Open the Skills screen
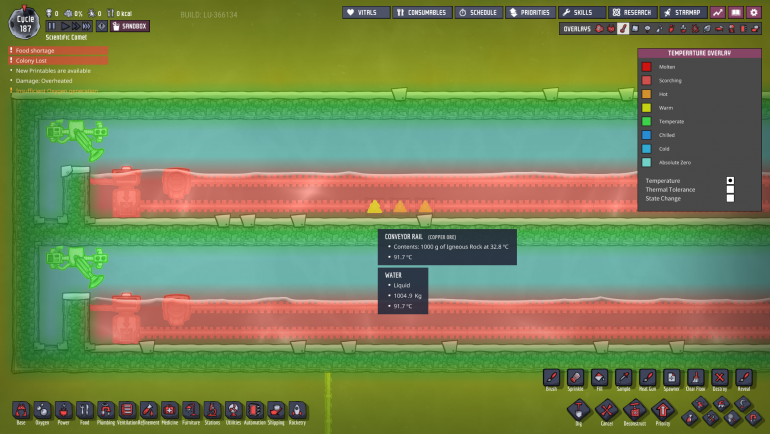Screen dimensions: 770x434 click(582, 12)
